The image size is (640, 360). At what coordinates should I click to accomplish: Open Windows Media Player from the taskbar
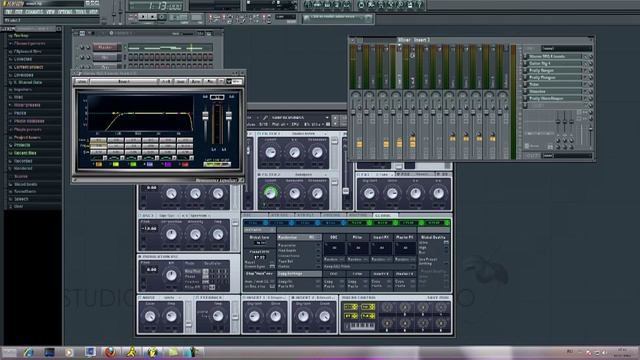click(x=69, y=352)
